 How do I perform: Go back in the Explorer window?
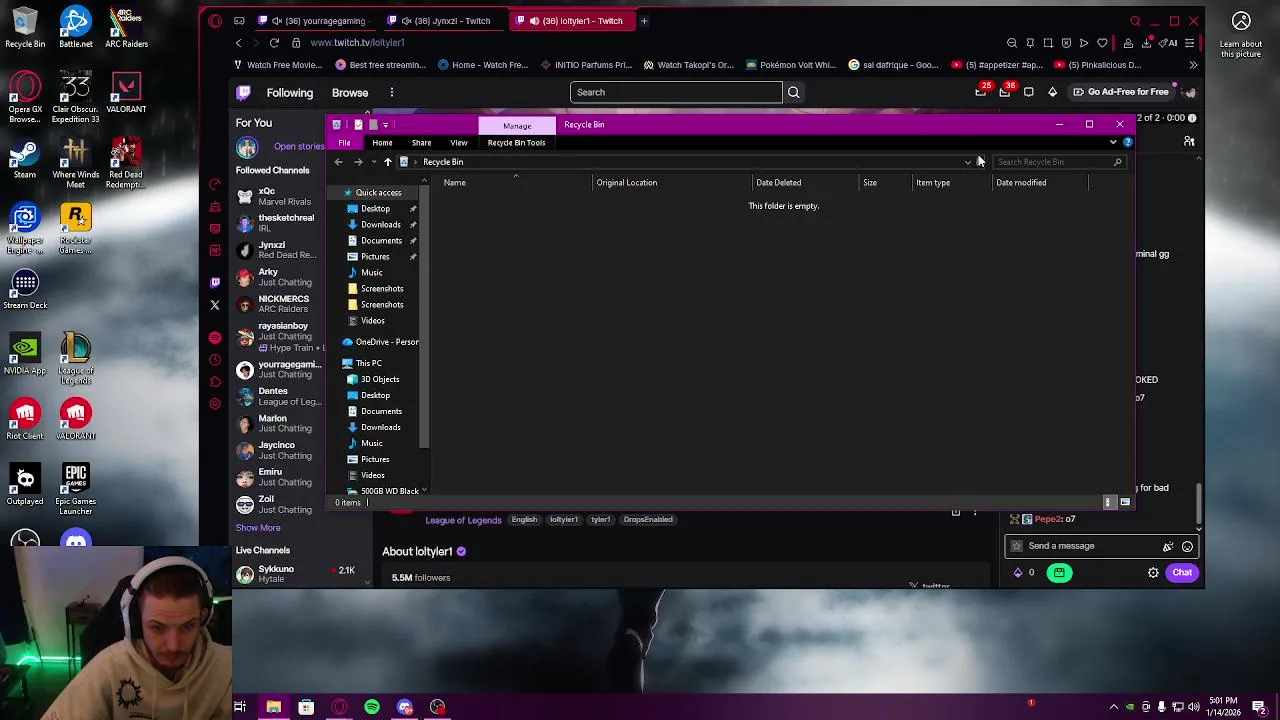[339, 162]
